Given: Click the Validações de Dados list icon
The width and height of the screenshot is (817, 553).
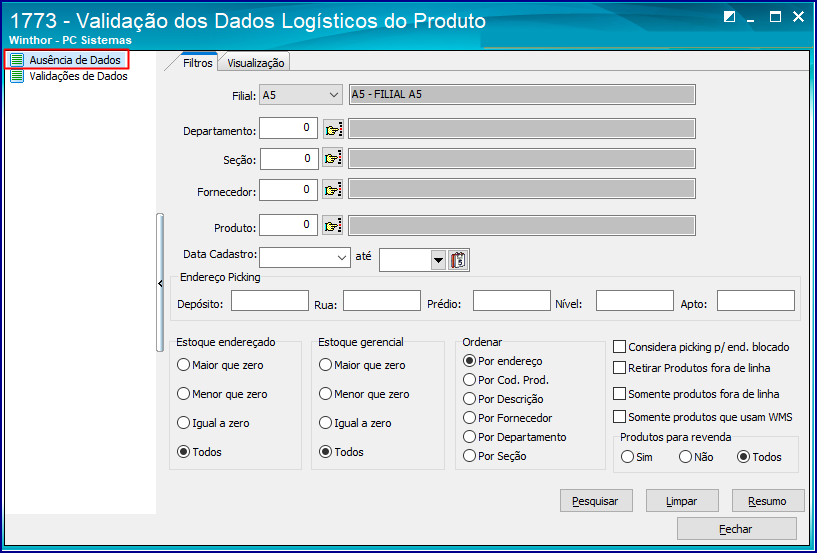Looking at the screenshot, I should (x=17, y=76).
